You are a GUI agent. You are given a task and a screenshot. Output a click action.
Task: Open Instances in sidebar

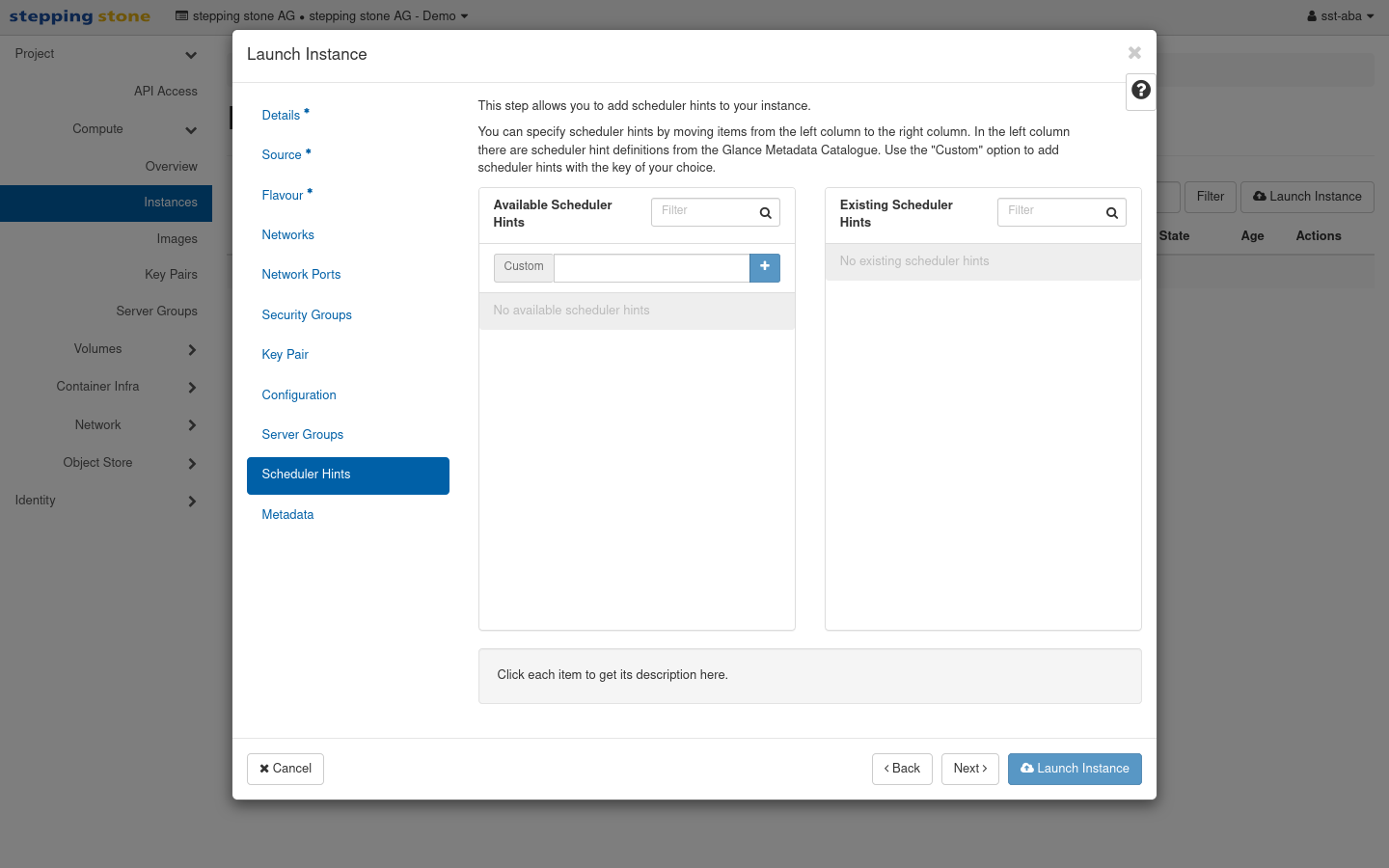click(106, 203)
